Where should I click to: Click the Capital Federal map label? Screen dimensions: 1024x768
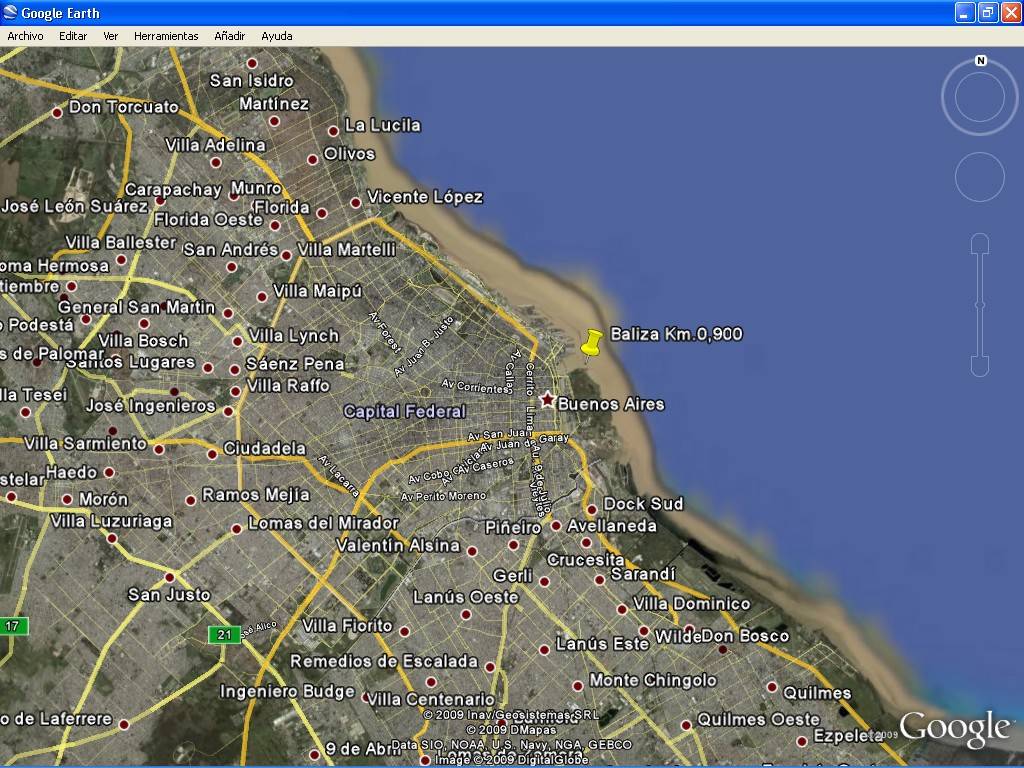(404, 411)
